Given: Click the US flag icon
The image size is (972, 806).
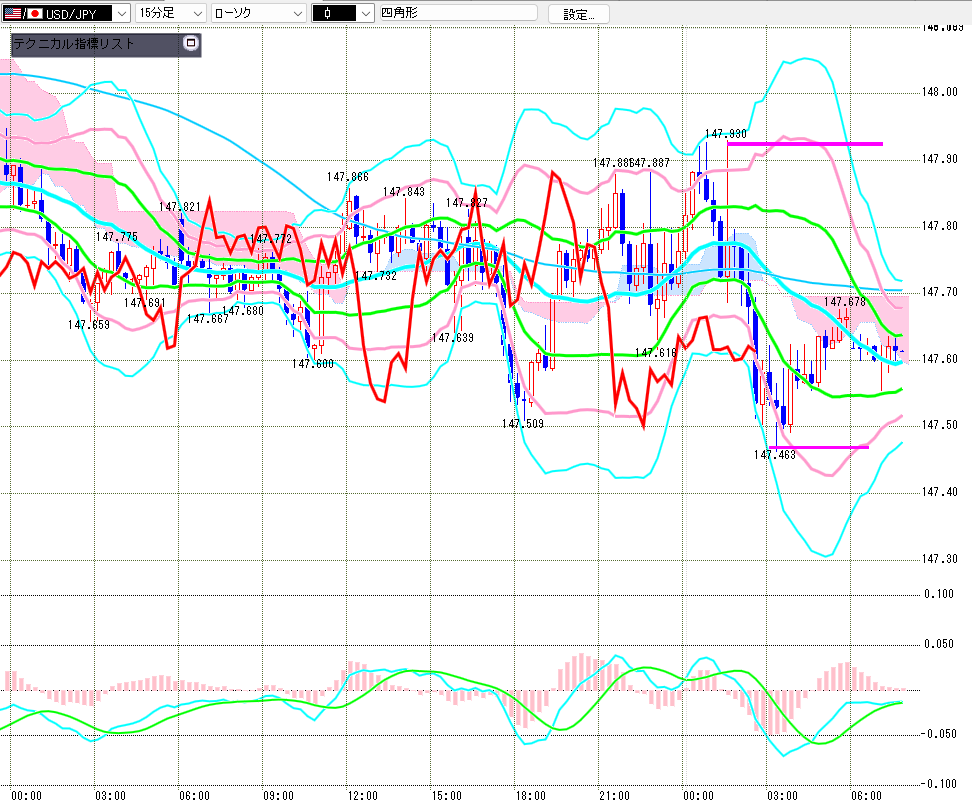Looking at the screenshot, I should [13, 13].
